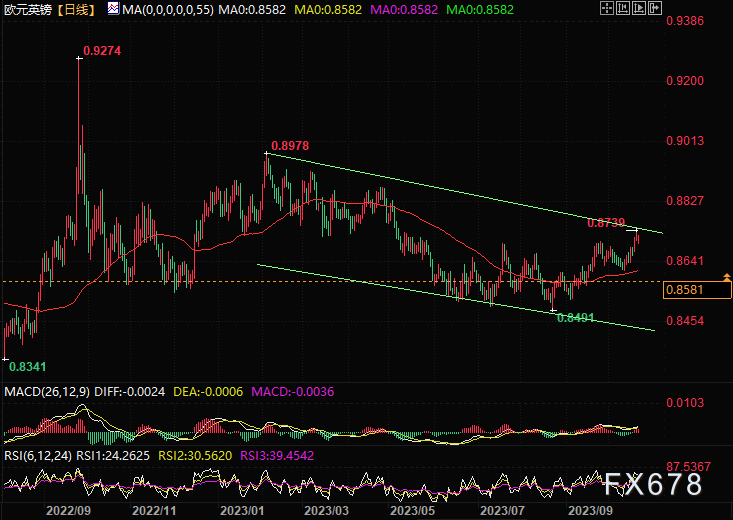Select the 0.8581 current price box
The height and width of the screenshot is (520, 733).
point(697,290)
